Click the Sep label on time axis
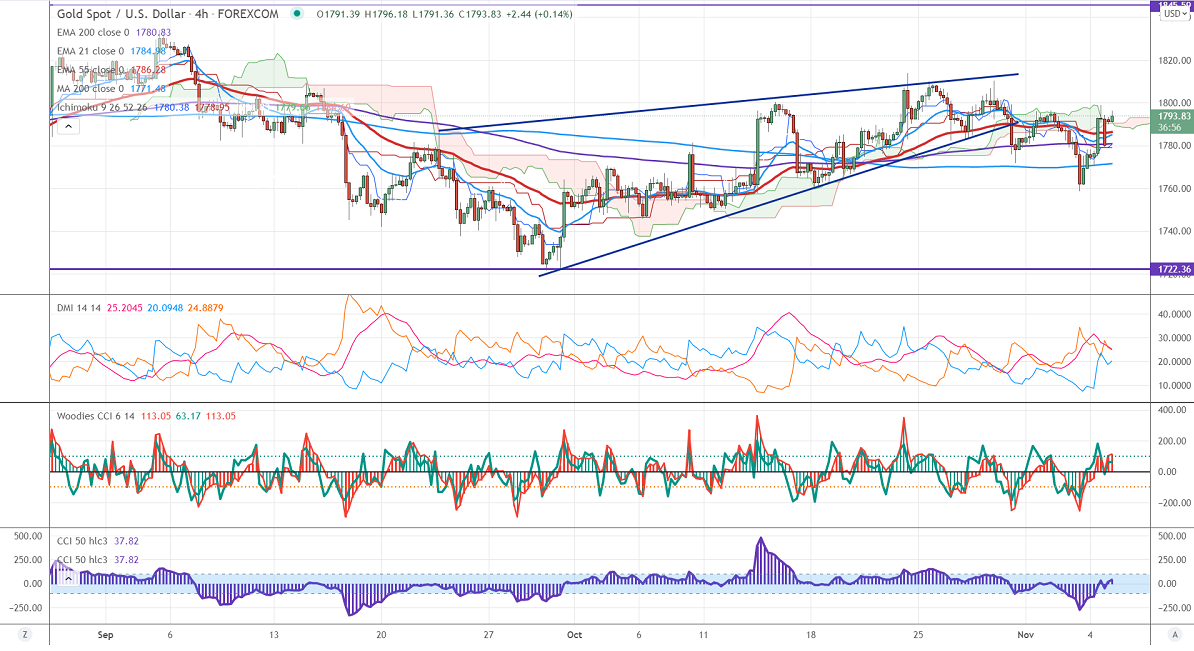The height and width of the screenshot is (651, 1194). pyautogui.click(x=105, y=634)
